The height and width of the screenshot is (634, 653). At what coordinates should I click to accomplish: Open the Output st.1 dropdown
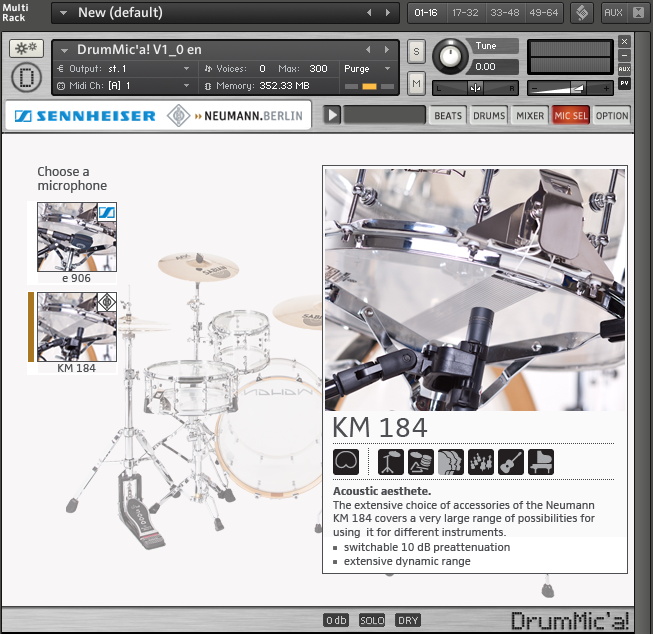tap(186, 69)
